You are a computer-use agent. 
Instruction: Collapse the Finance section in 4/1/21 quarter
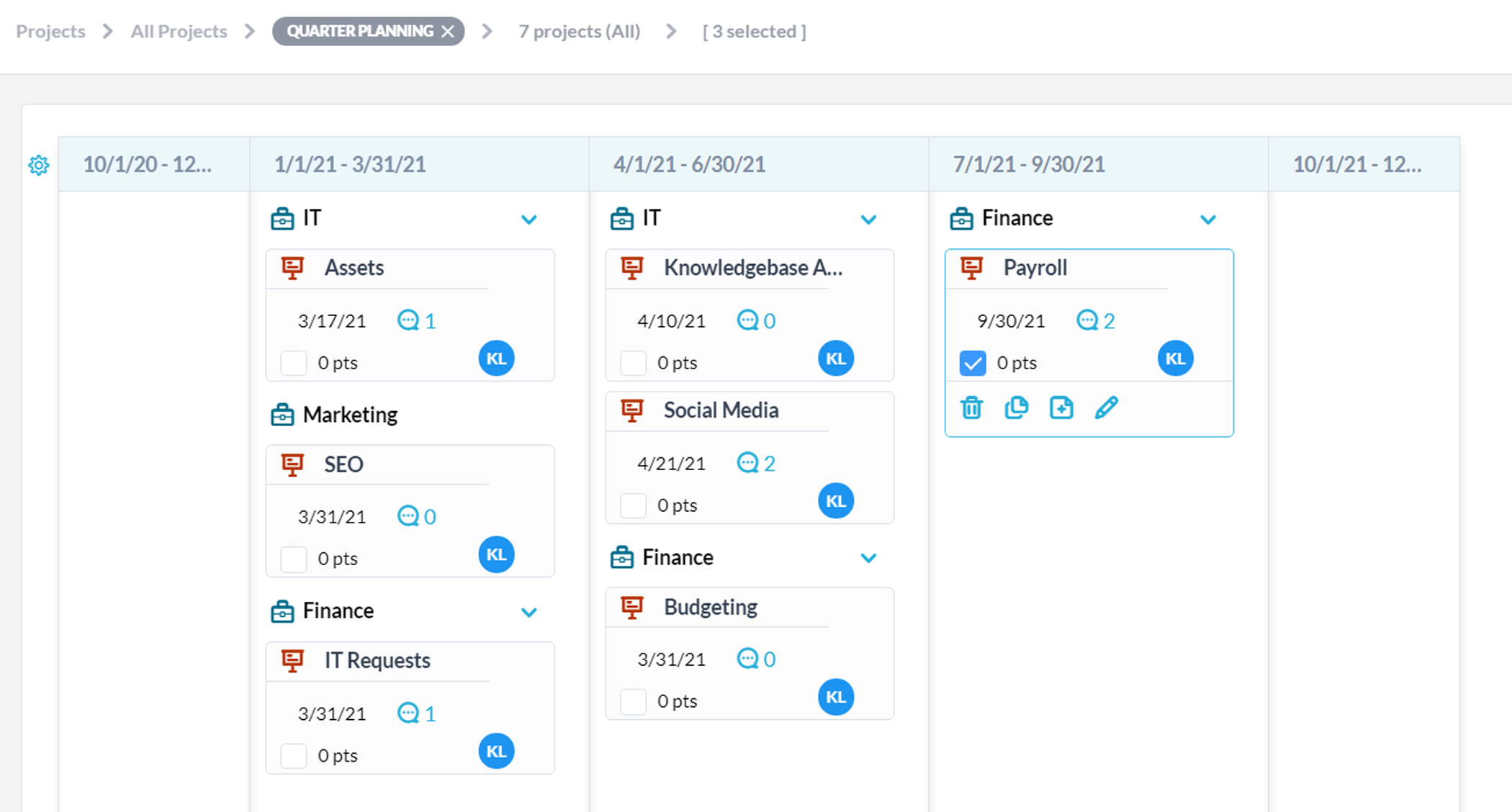(868, 557)
